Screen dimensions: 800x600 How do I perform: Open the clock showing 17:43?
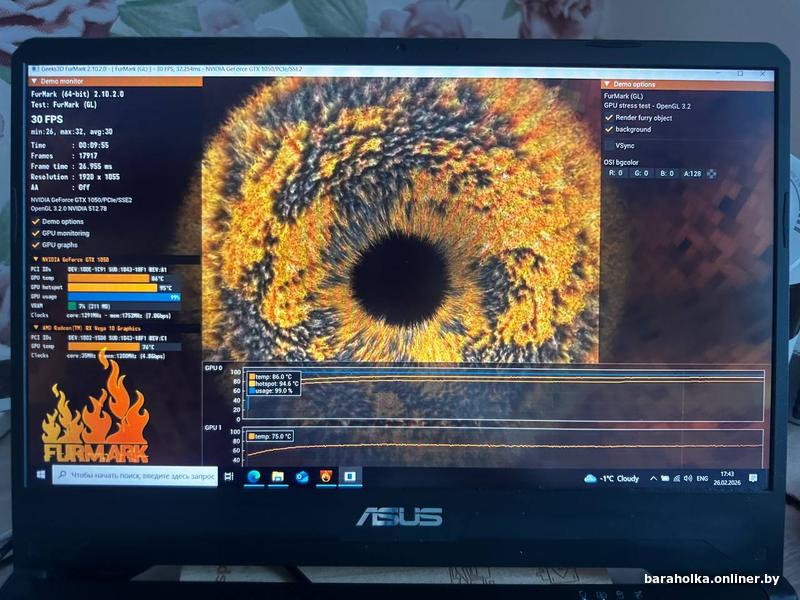coord(727,478)
